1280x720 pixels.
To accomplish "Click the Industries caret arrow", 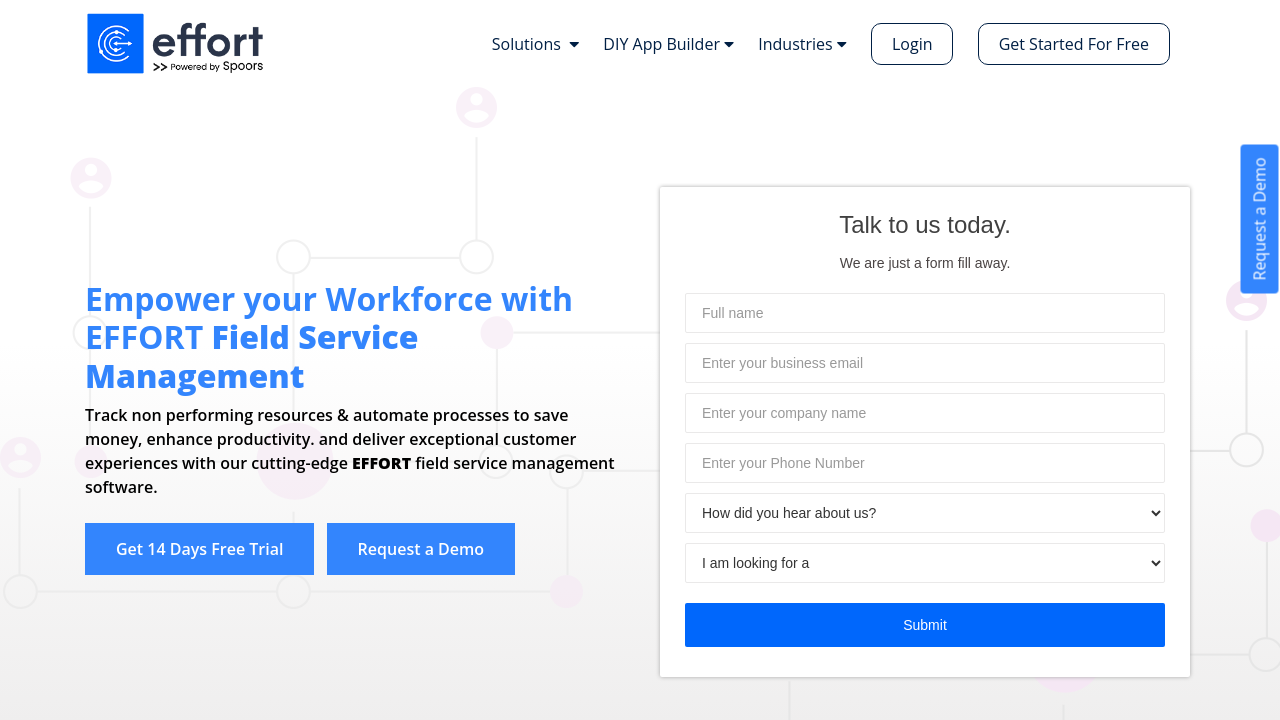I will click(x=842, y=45).
